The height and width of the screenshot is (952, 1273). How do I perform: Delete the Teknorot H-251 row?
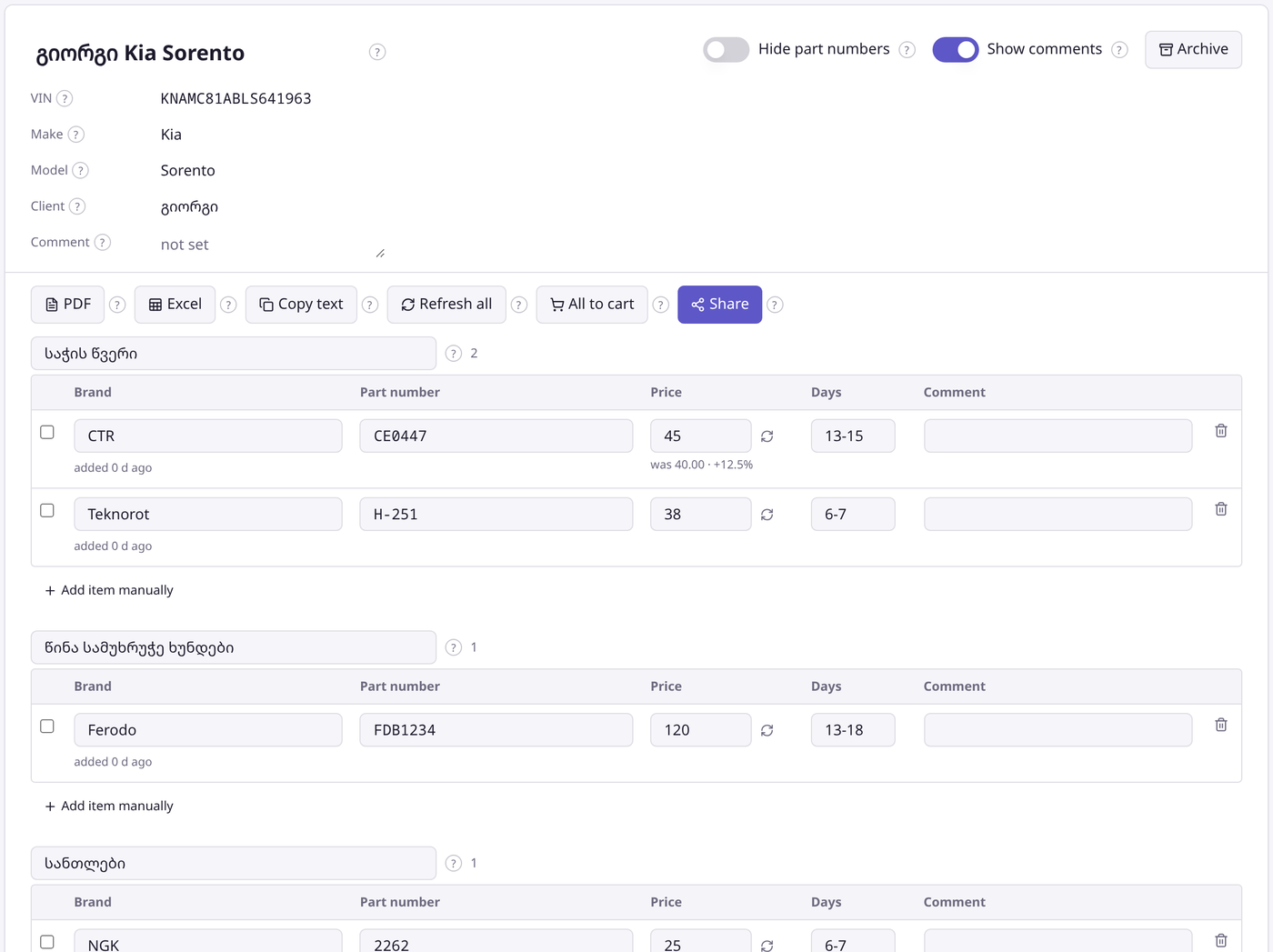click(1221, 509)
